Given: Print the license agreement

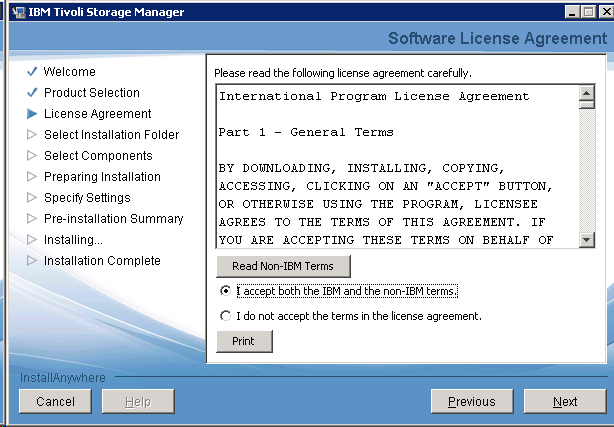Looking at the screenshot, I should point(244,341).
